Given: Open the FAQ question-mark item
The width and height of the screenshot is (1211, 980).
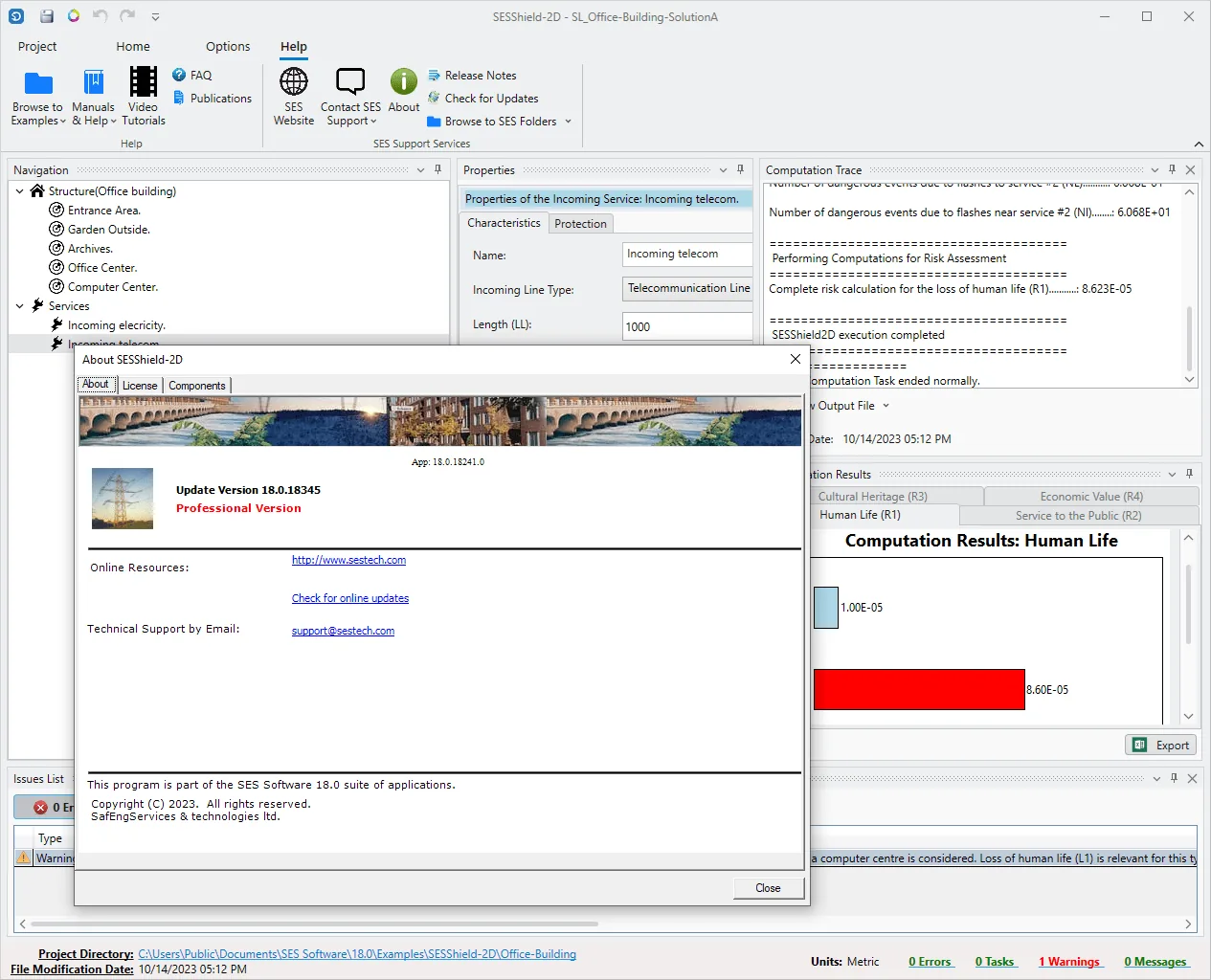Looking at the screenshot, I should pyautogui.click(x=191, y=75).
